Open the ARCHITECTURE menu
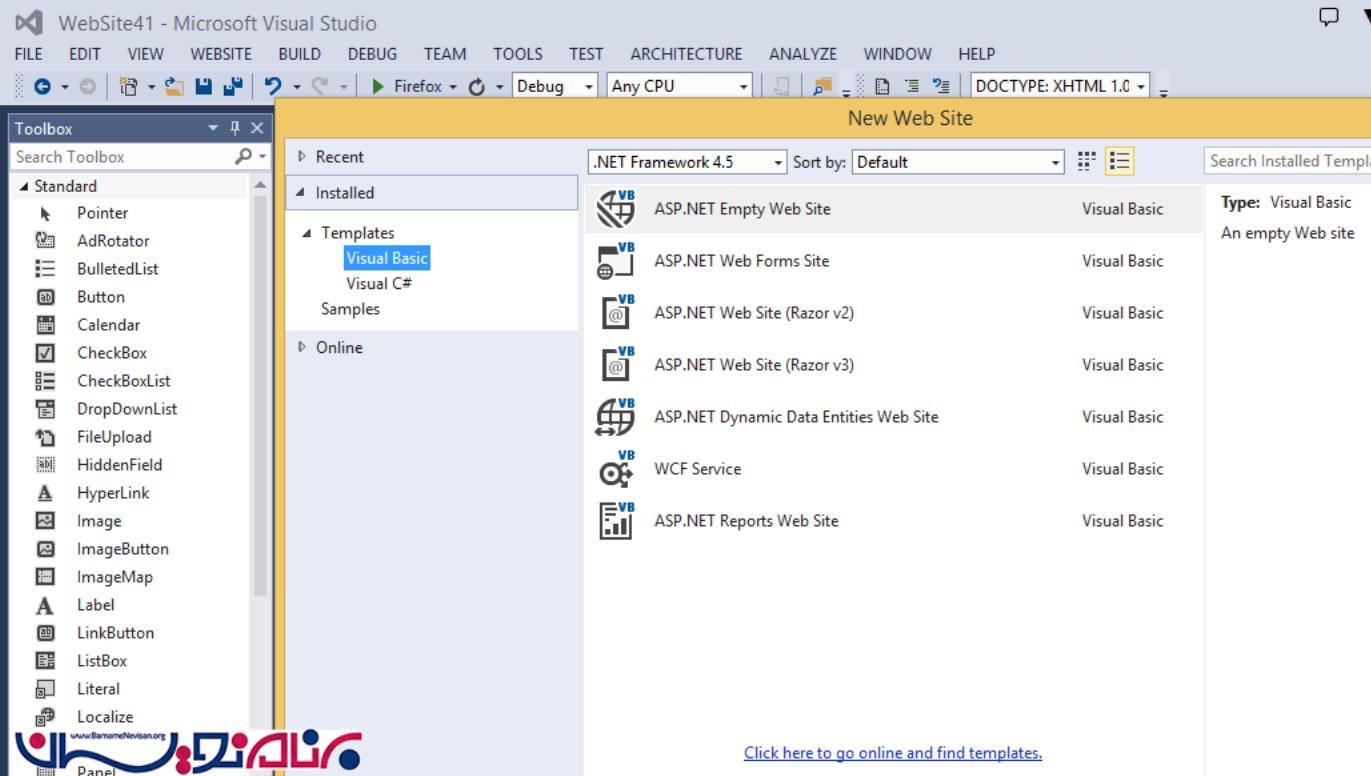This screenshot has width=1371, height=776. (x=686, y=54)
